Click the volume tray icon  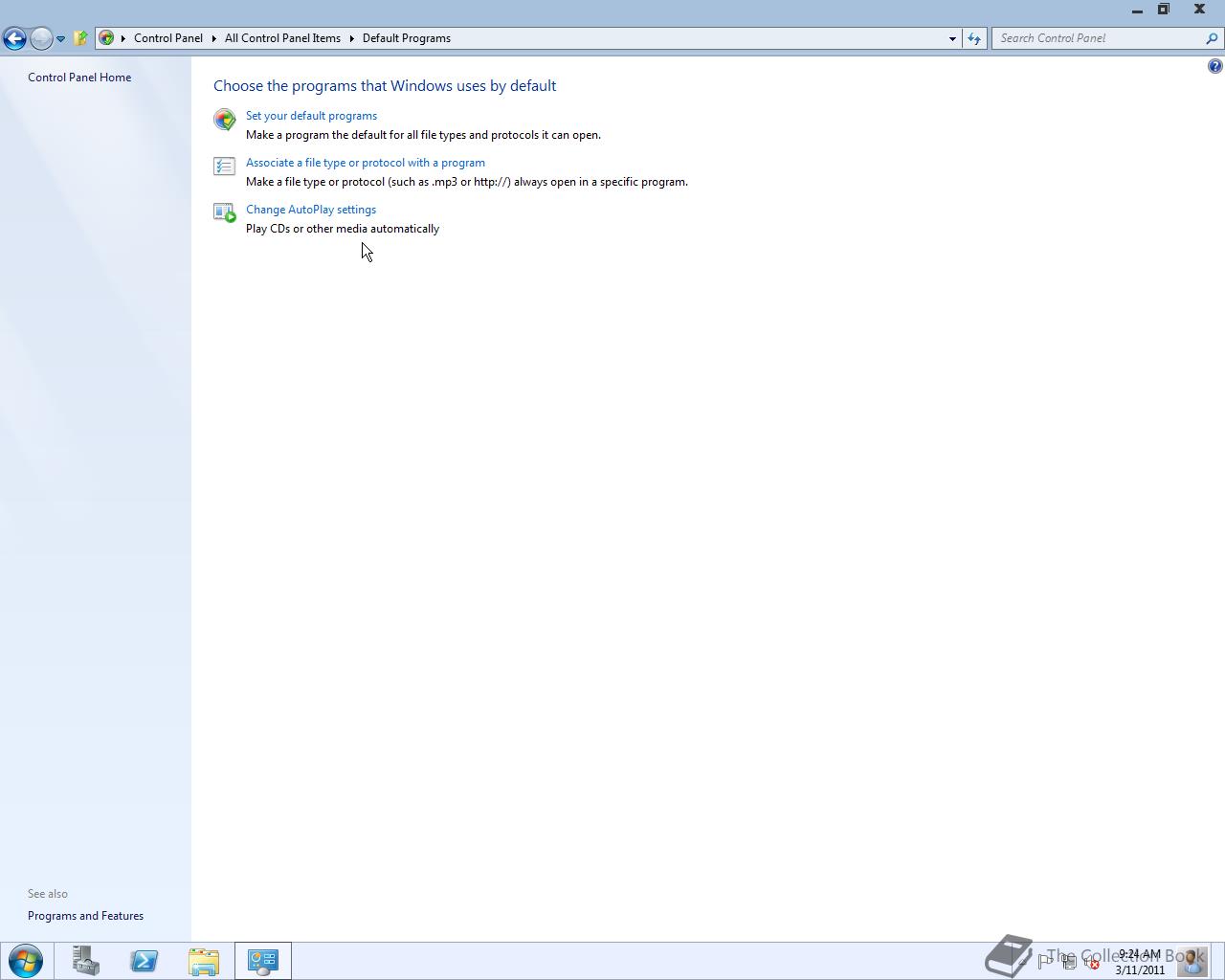pyautogui.click(x=1091, y=961)
